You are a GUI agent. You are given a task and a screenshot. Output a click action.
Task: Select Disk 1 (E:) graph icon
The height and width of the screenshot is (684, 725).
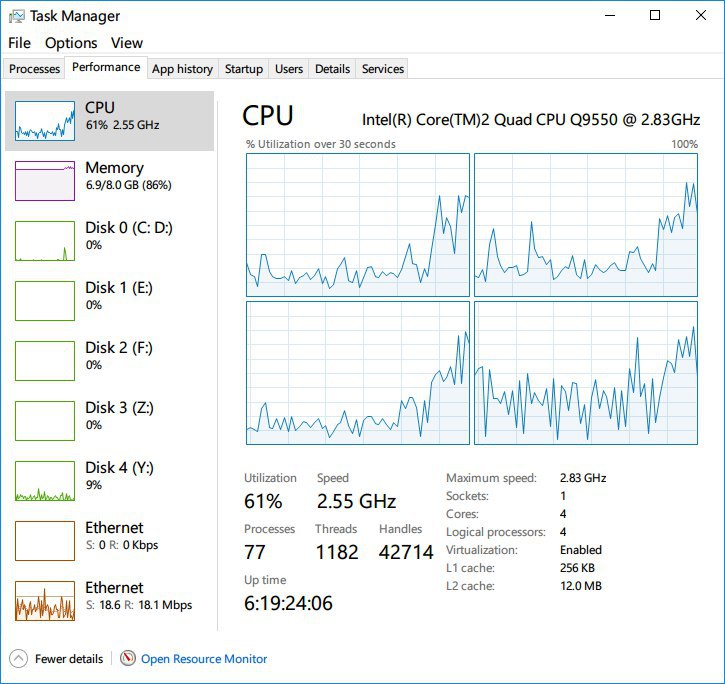click(45, 300)
